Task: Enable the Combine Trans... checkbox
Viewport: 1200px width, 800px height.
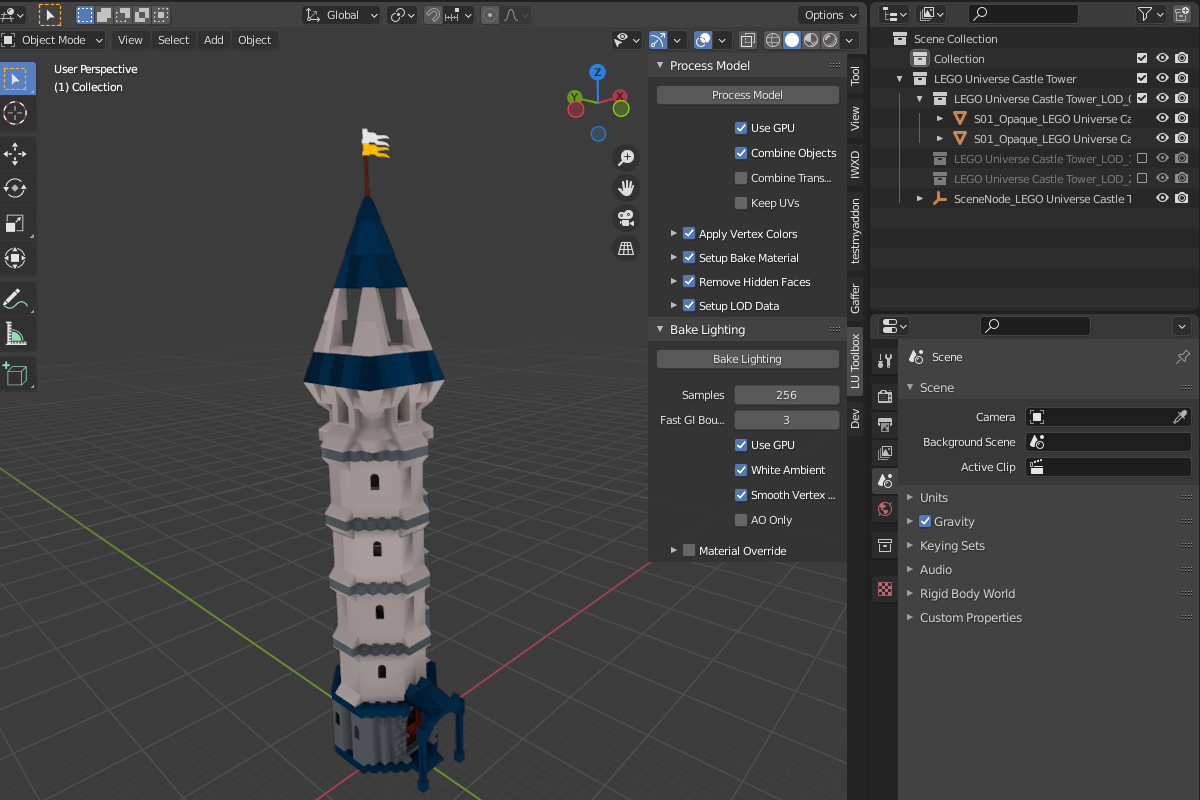Action: pyautogui.click(x=741, y=178)
